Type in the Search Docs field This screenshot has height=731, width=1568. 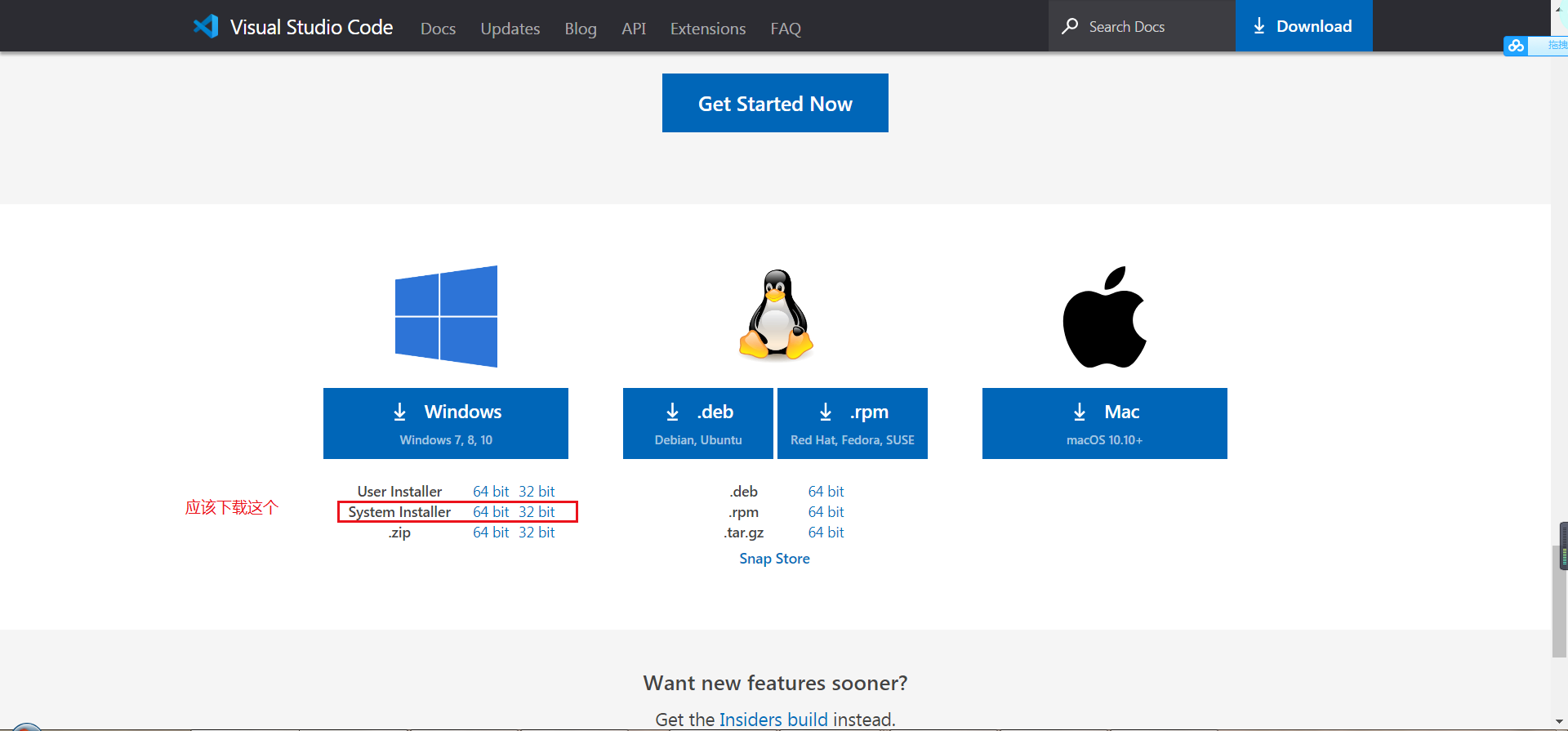tap(1151, 27)
